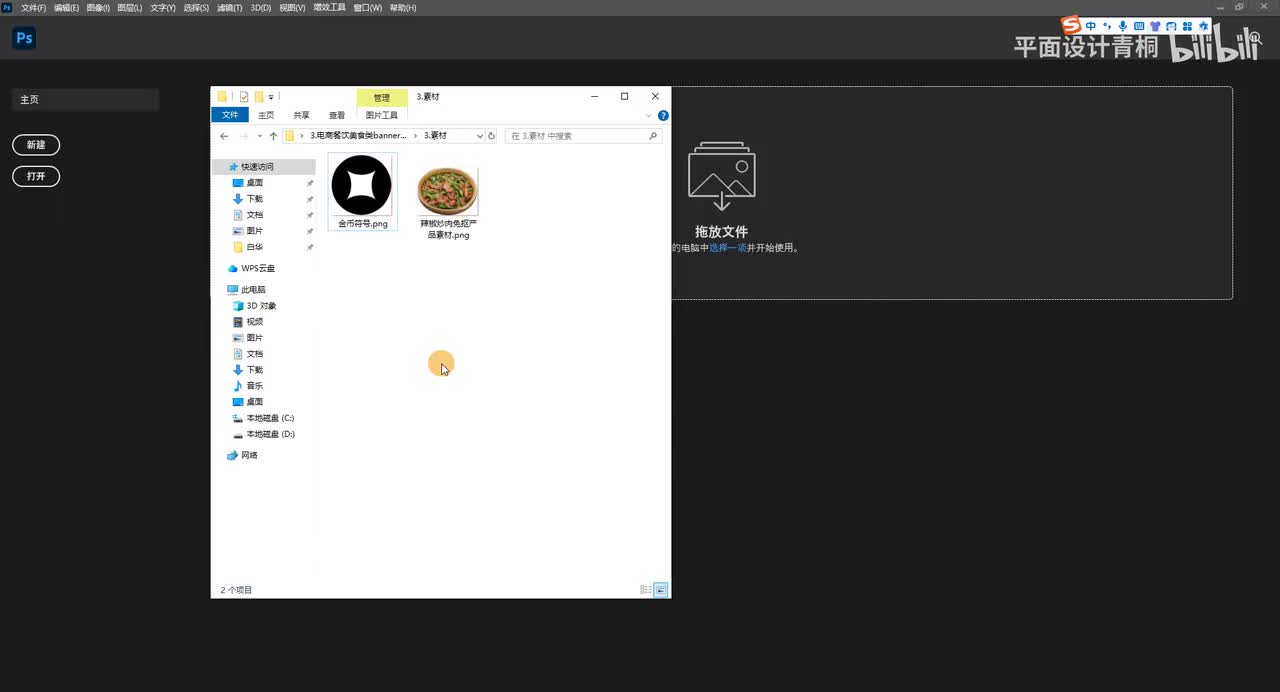Open Photoshop 帮助(H) menu
This screenshot has width=1280, height=692.
[x=402, y=8]
